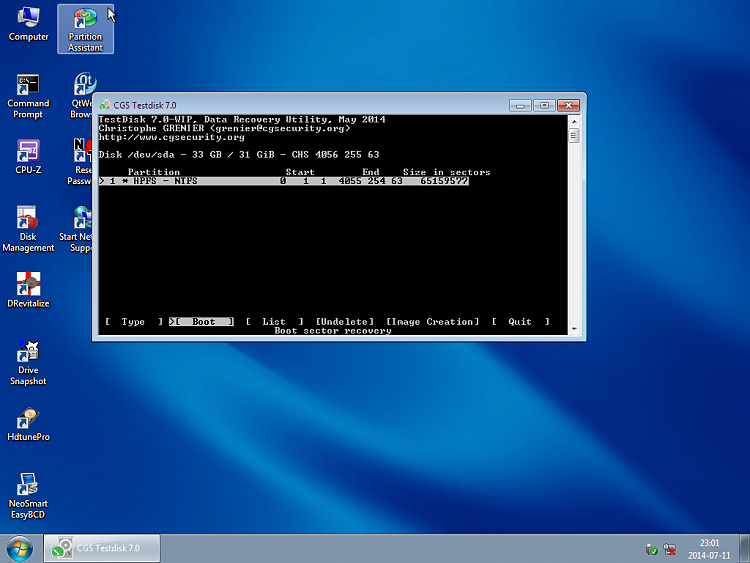
Task: Select the List menu option
Action: (x=274, y=322)
